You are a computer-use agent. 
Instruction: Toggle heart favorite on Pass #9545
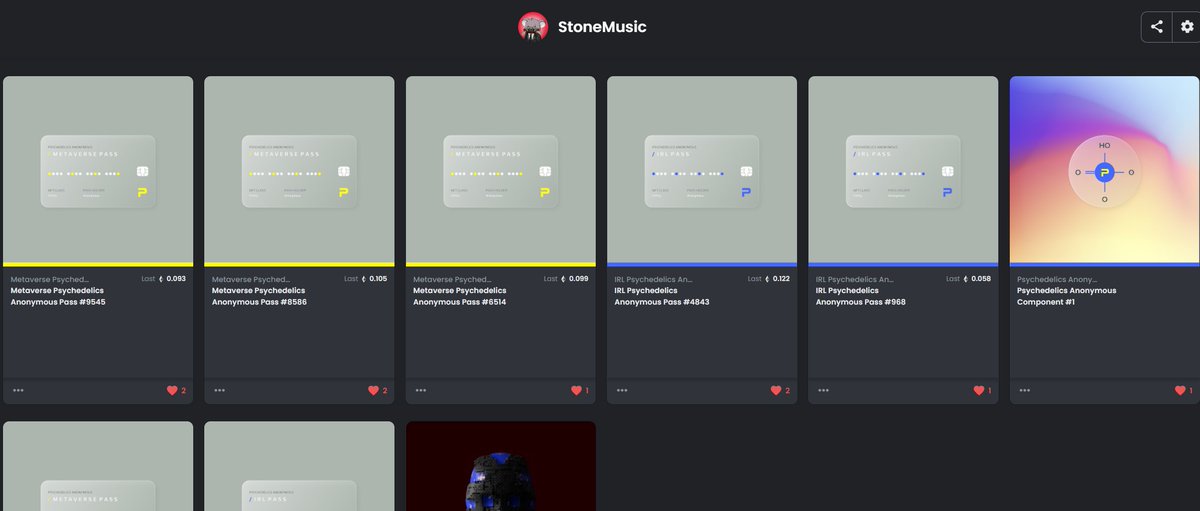172,390
